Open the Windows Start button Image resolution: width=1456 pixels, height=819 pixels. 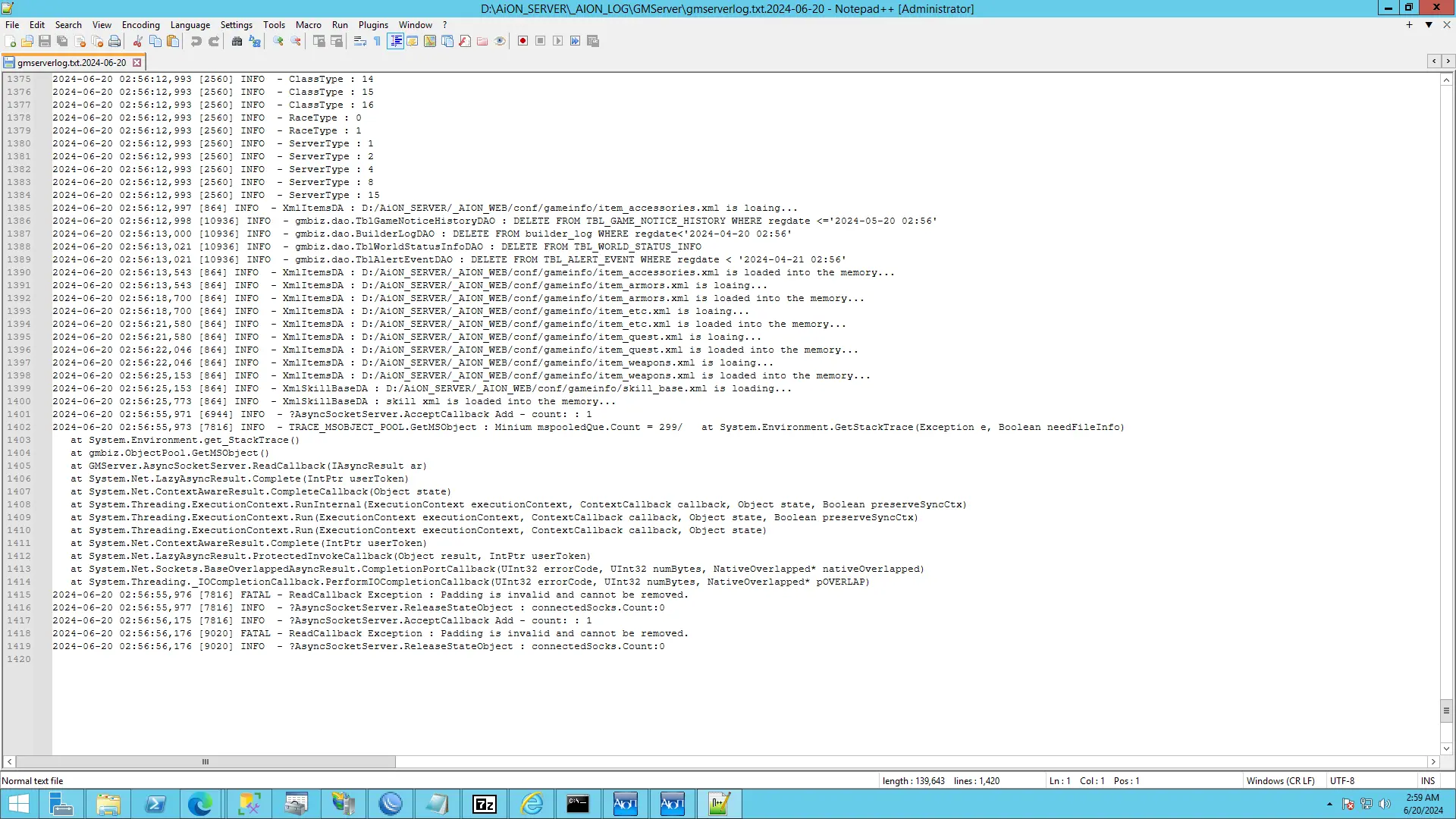(x=18, y=804)
